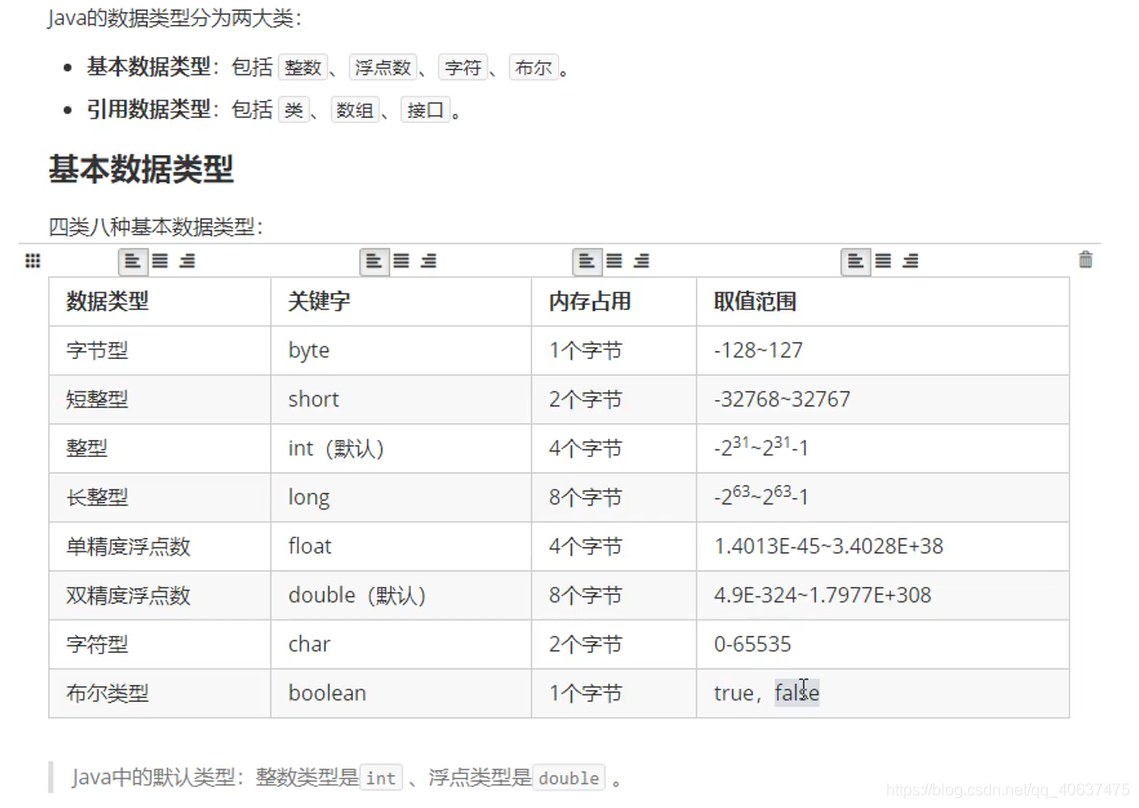Right align the 关键字 column

pyautogui.click(x=429, y=261)
